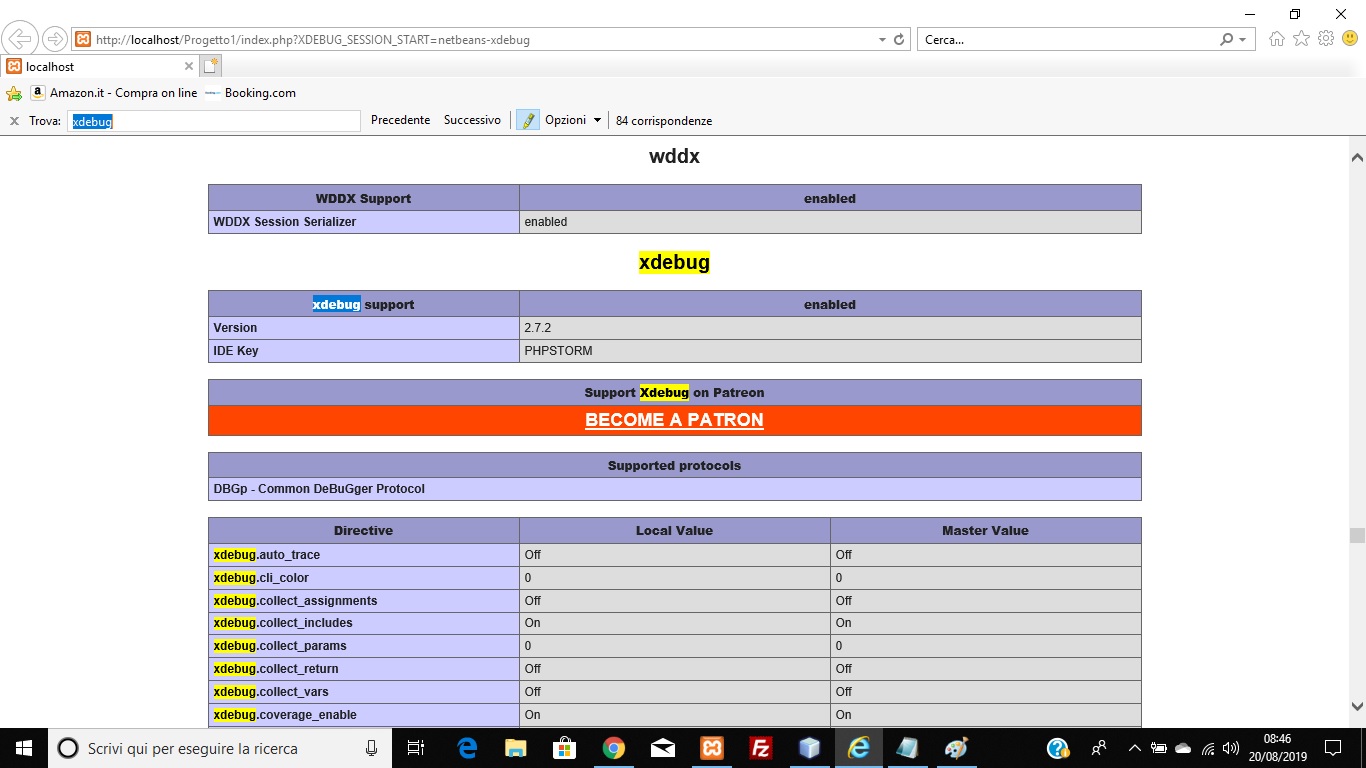Toggle highlight all matches pencil button
The height and width of the screenshot is (768, 1366).
click(527, 120)
